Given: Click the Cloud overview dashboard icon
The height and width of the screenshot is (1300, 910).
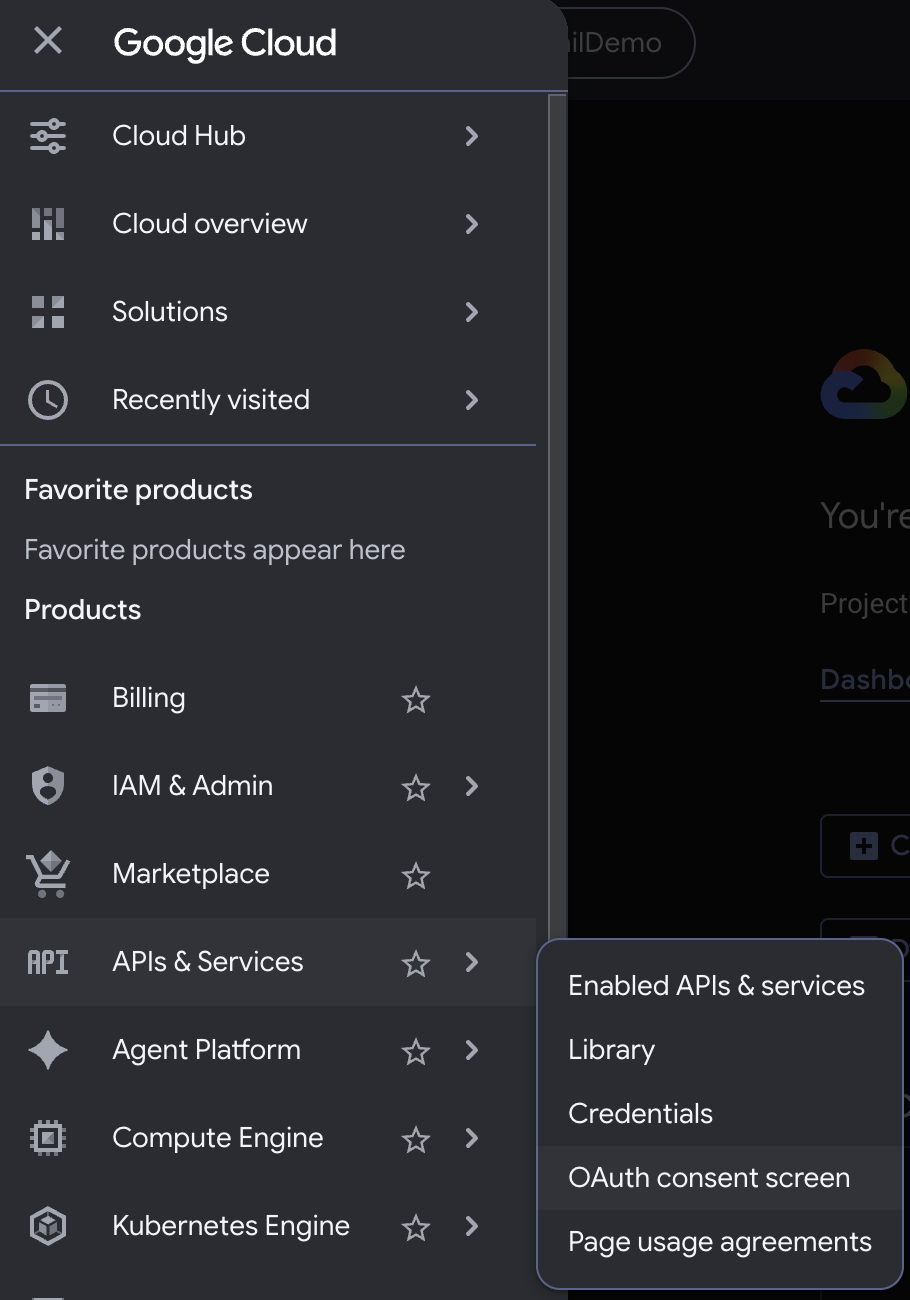Looking at the screenshot, I should [48, 224].
